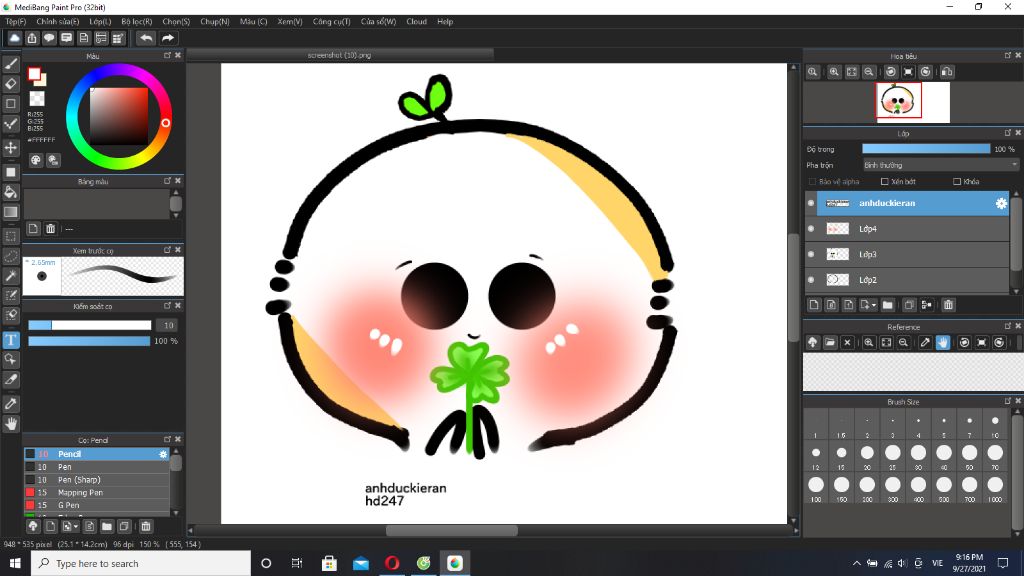Toggle the Xén bớt checkbox

pyautogui.click(x=884, y=182)
